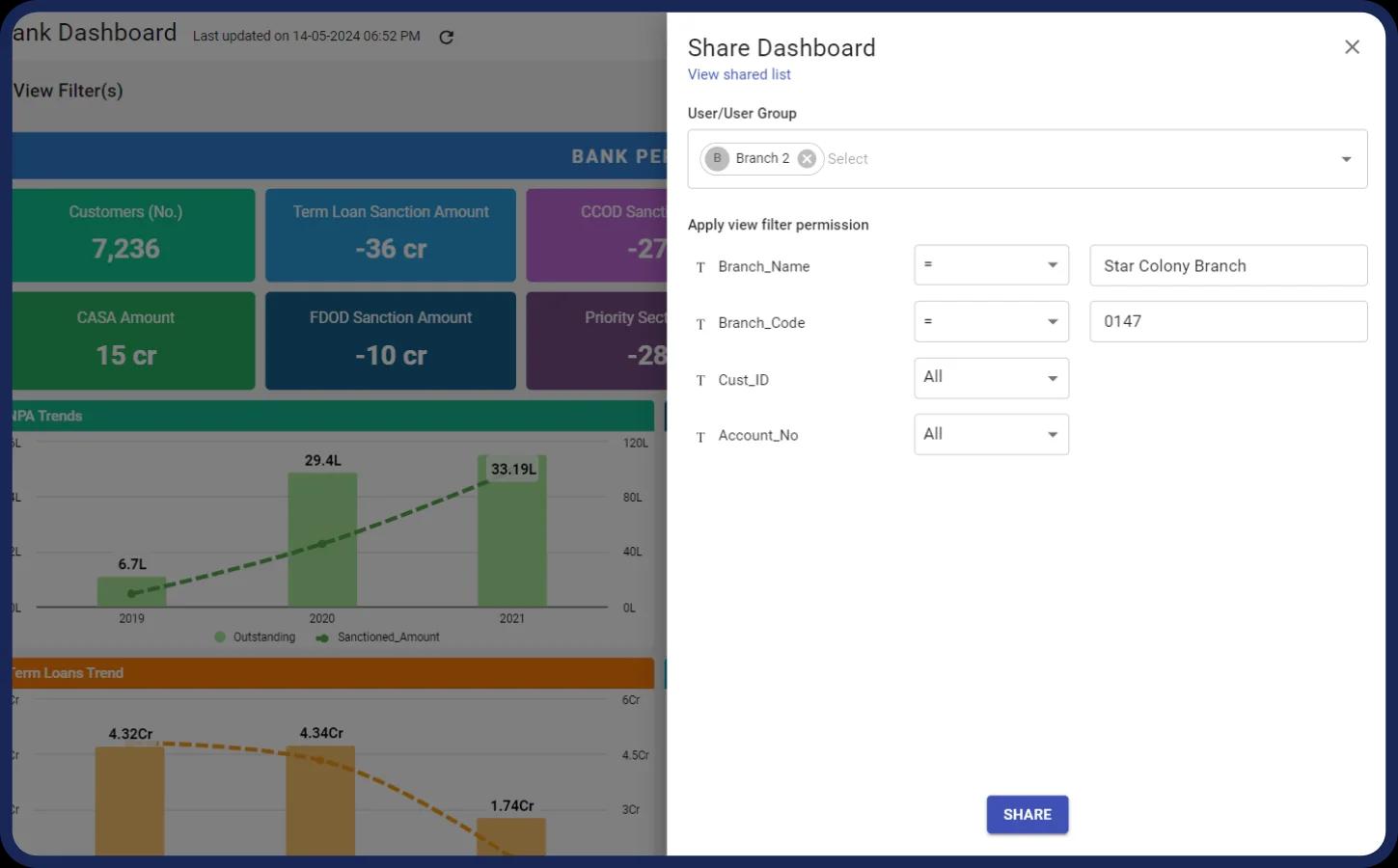Screen dimensions: 1398x868
Task: Click the text type icon beside Account_No
Action: (700, 437)
